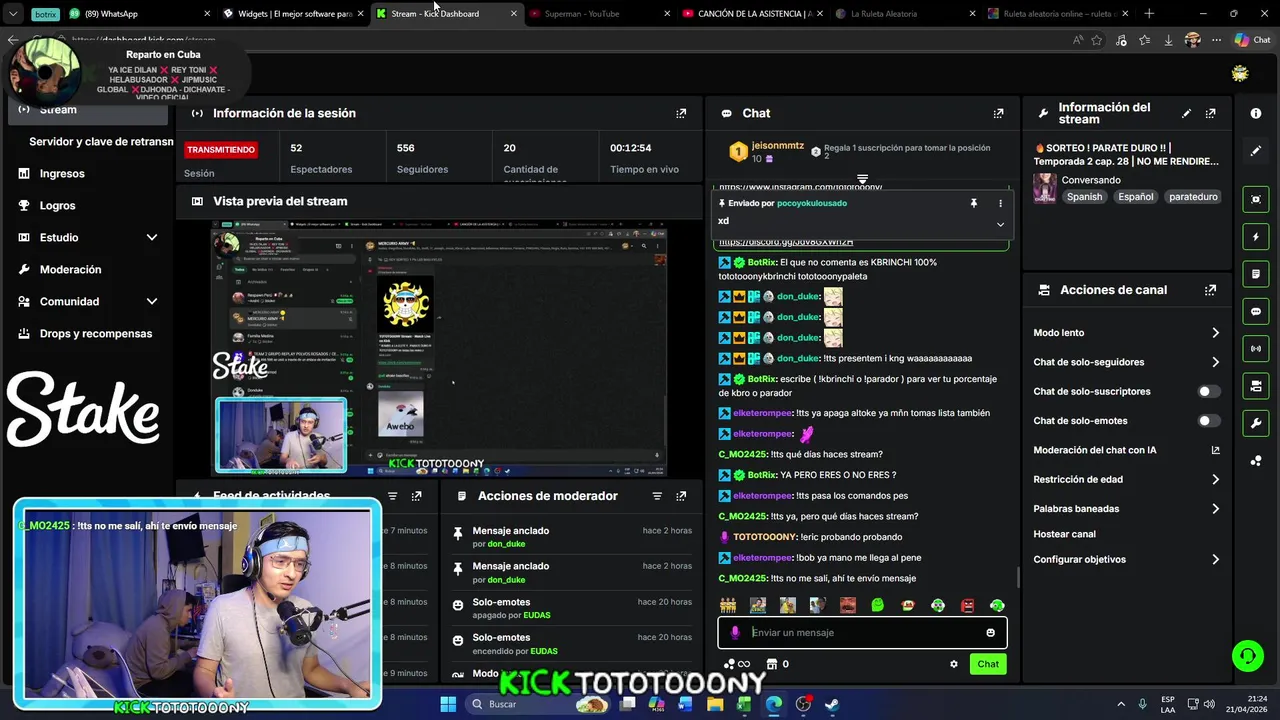Viewport: 1280px width, 720px height.
Task: Pop out the Información de la sesión panel
Action: 681,113
